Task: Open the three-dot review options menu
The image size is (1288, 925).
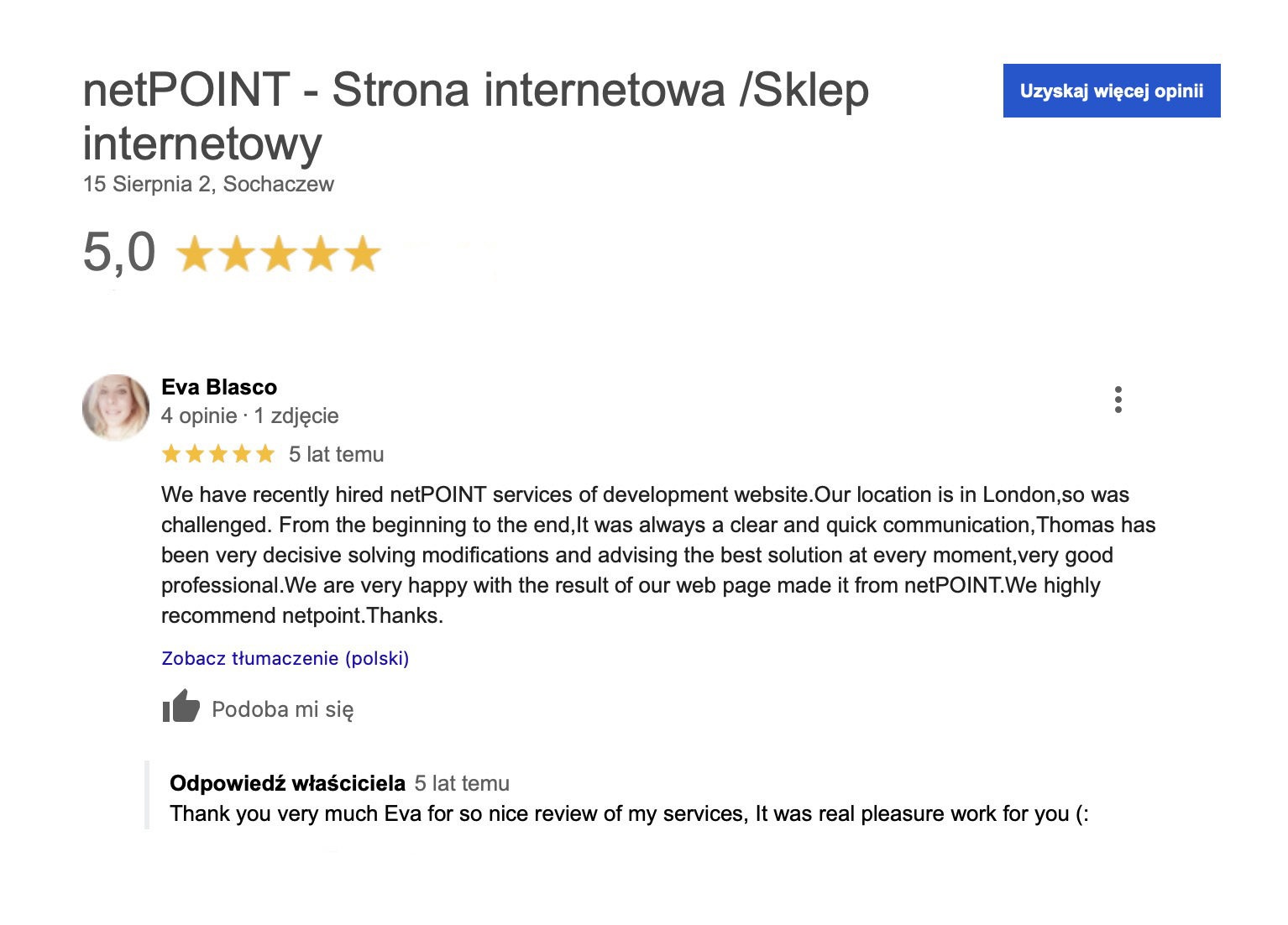Action: (x=1118, y=400)
